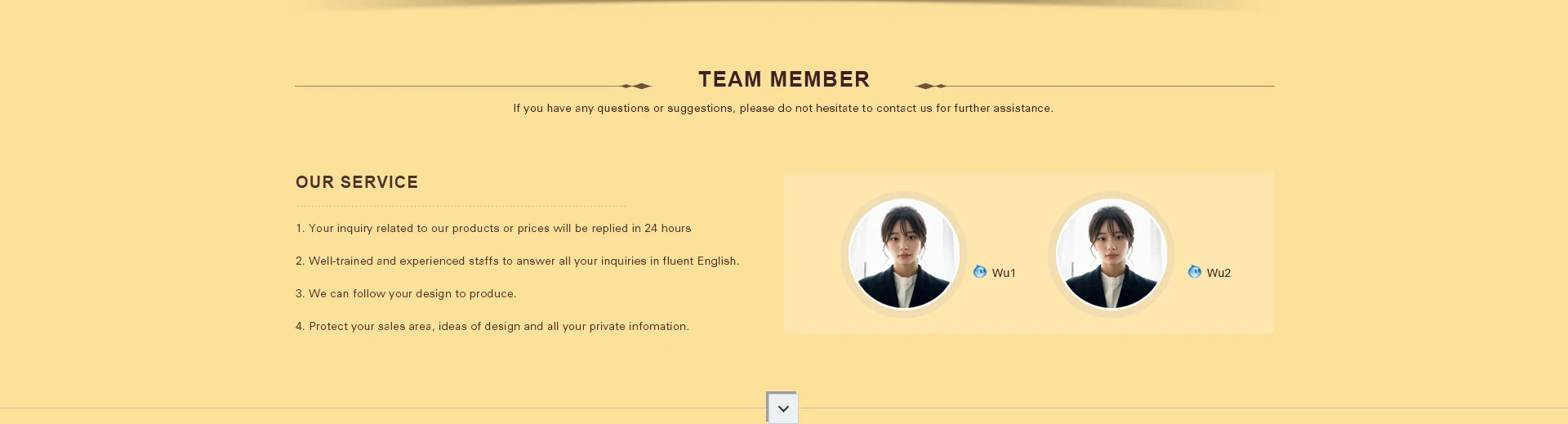Open Wu1's contact name link
Viewport: 1568px width, 424px height.
click(1004, 273)
